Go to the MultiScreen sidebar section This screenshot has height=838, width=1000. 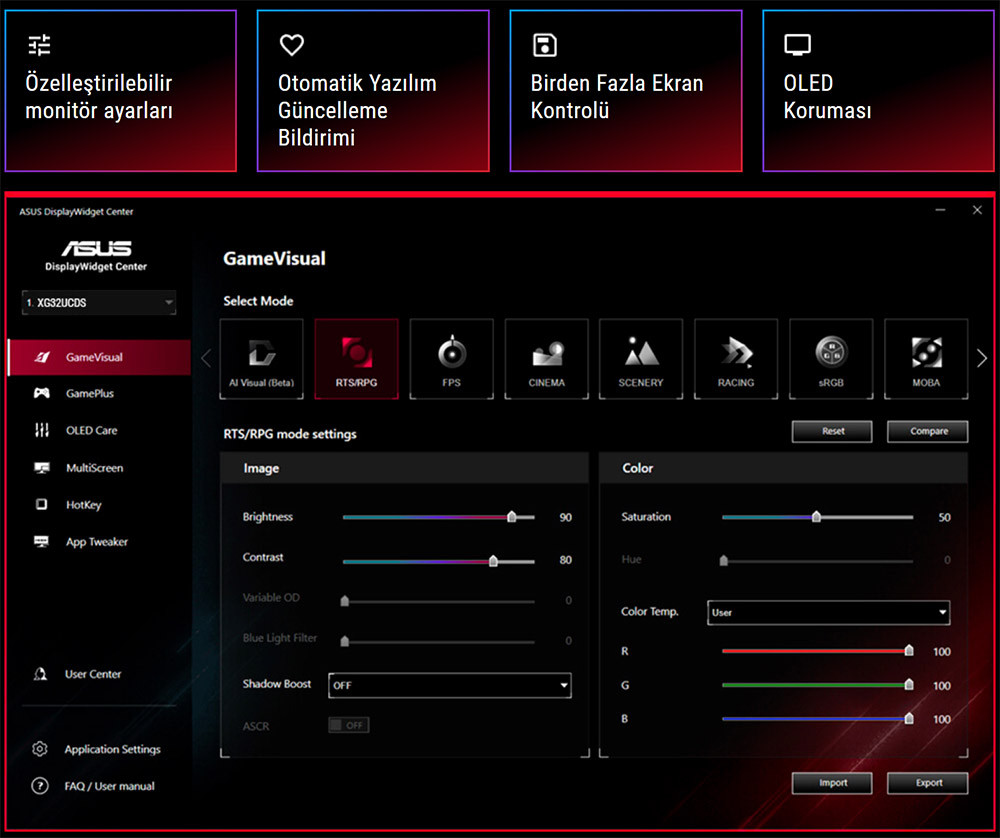(94, 468)
